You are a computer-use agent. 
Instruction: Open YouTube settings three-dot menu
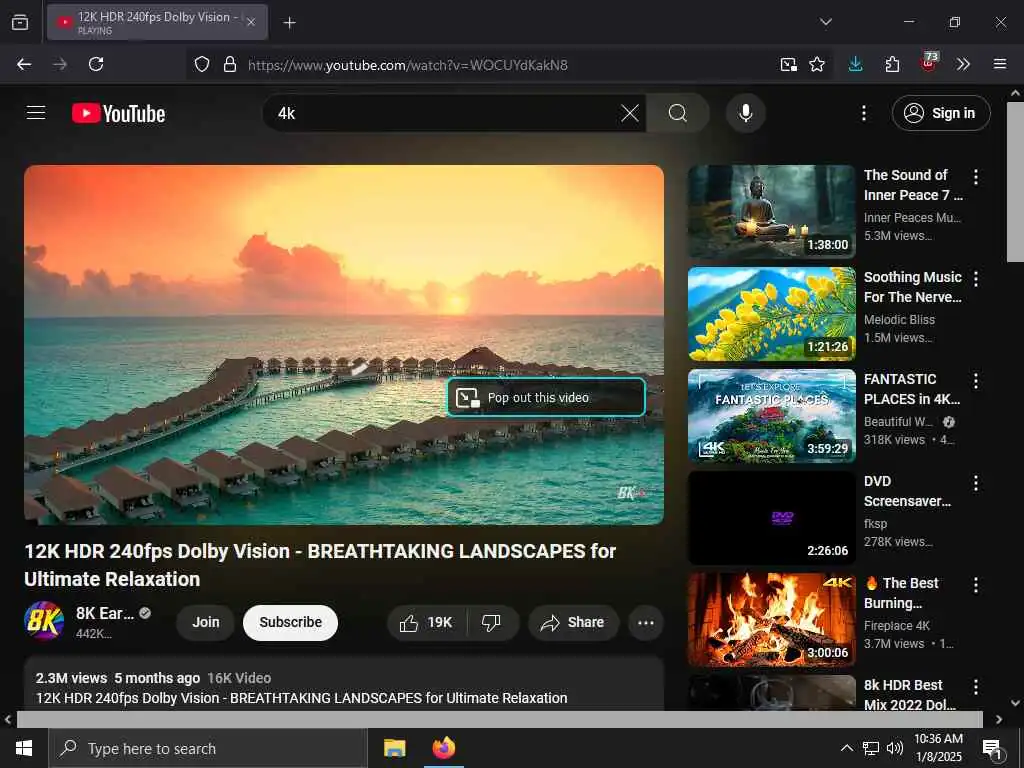pos(863,113)
